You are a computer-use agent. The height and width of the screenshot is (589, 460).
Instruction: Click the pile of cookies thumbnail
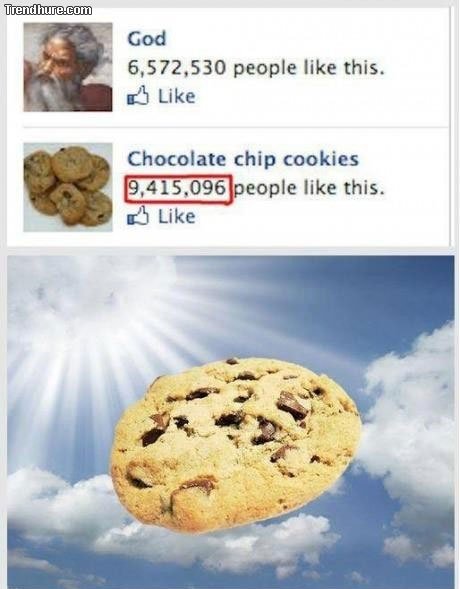tap(68, 187)
